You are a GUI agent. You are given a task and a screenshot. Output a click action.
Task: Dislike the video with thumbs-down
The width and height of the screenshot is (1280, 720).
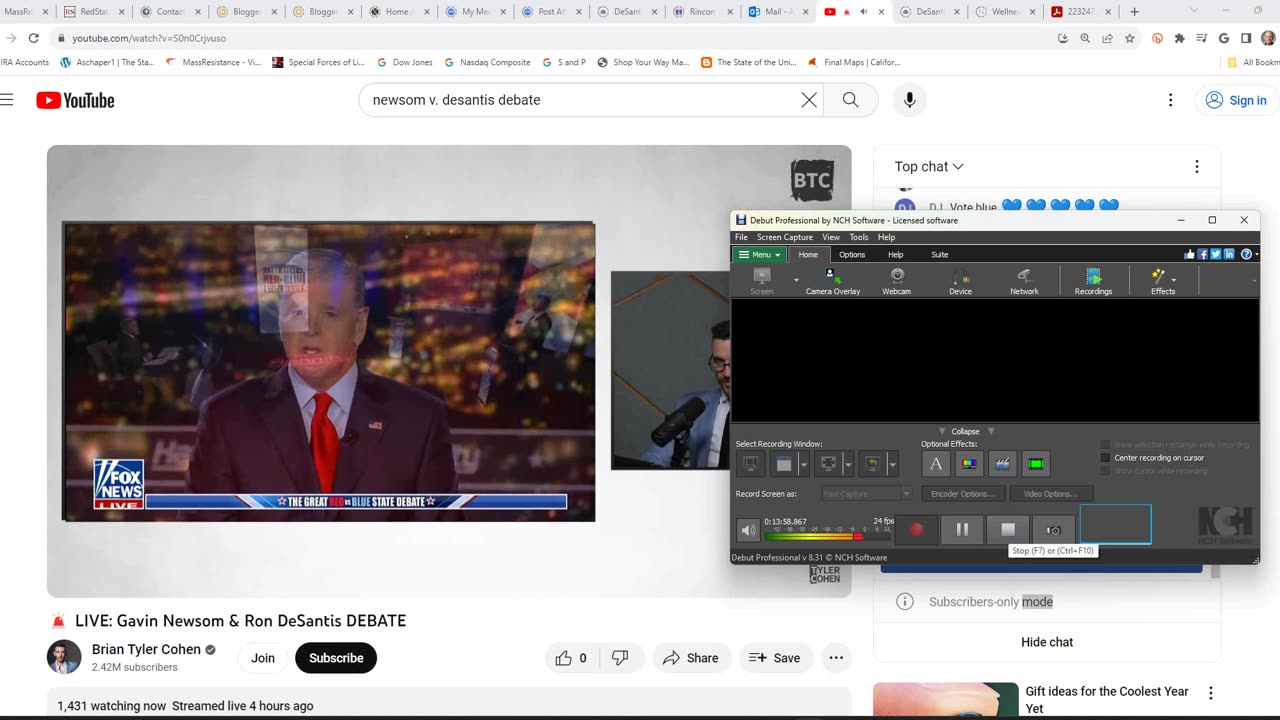point(620,658)
